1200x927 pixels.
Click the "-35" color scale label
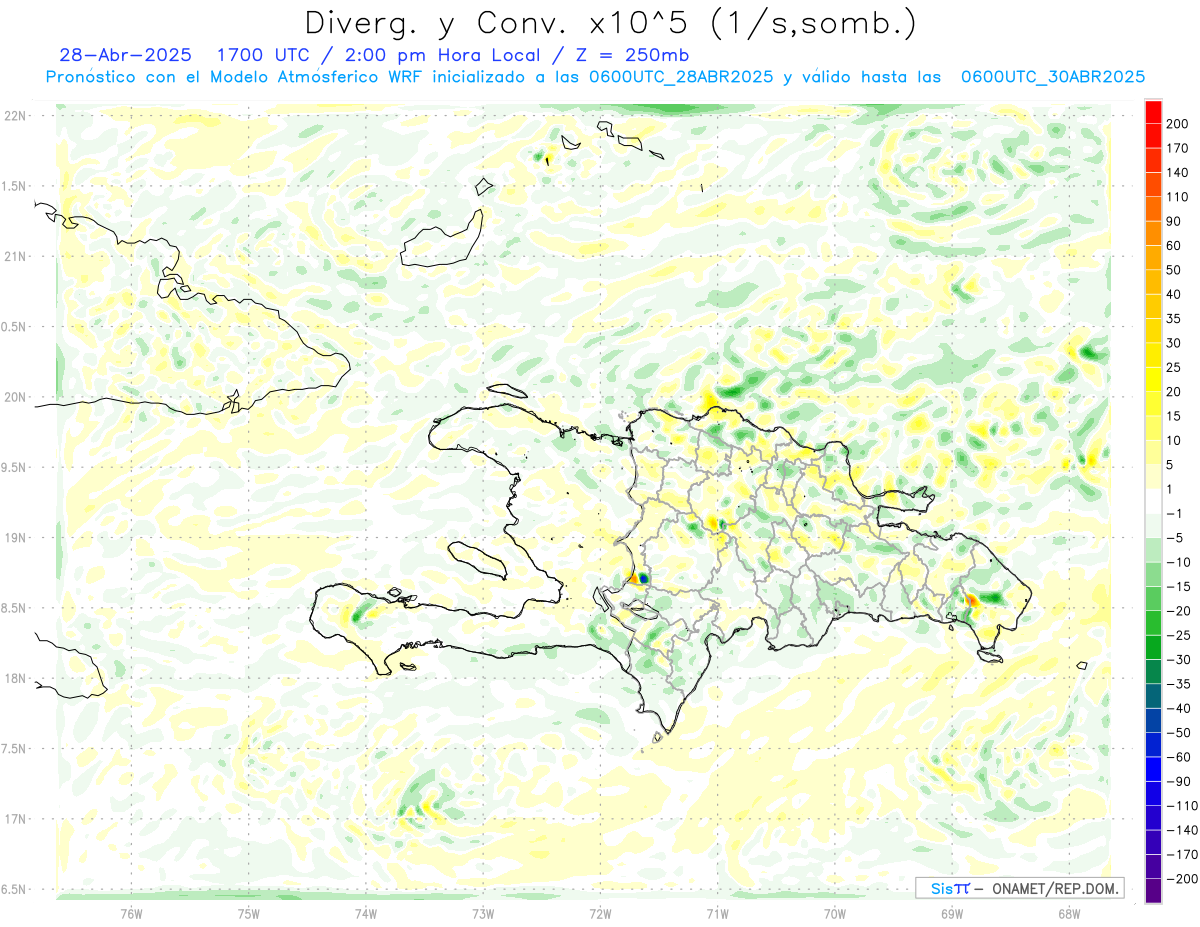point(1177,684)
